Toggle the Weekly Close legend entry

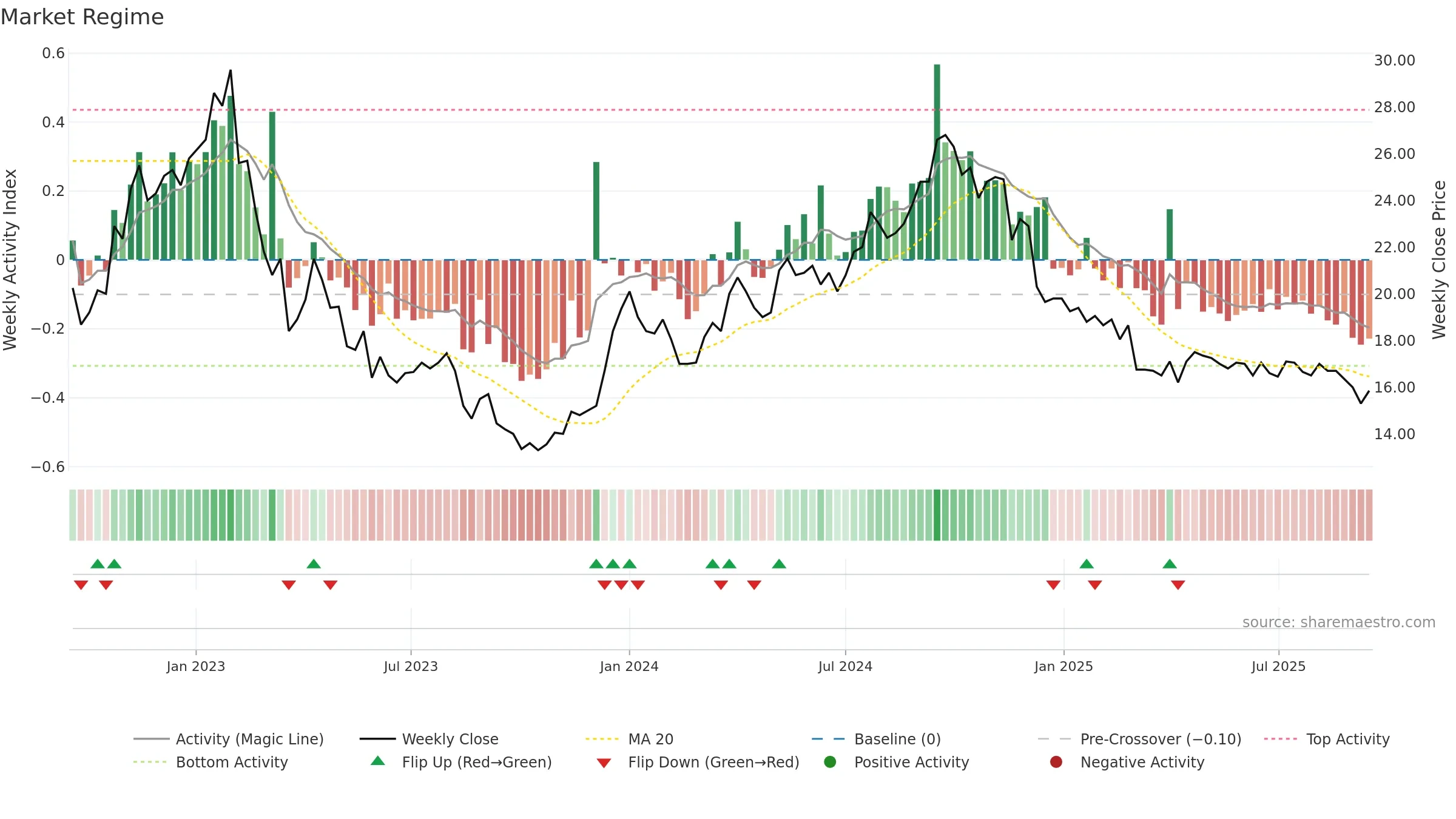tap(429, 739)
